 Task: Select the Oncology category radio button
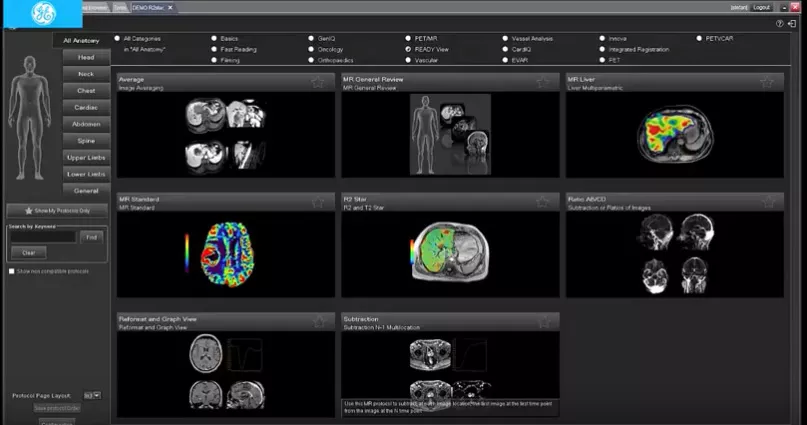[311, 49]
